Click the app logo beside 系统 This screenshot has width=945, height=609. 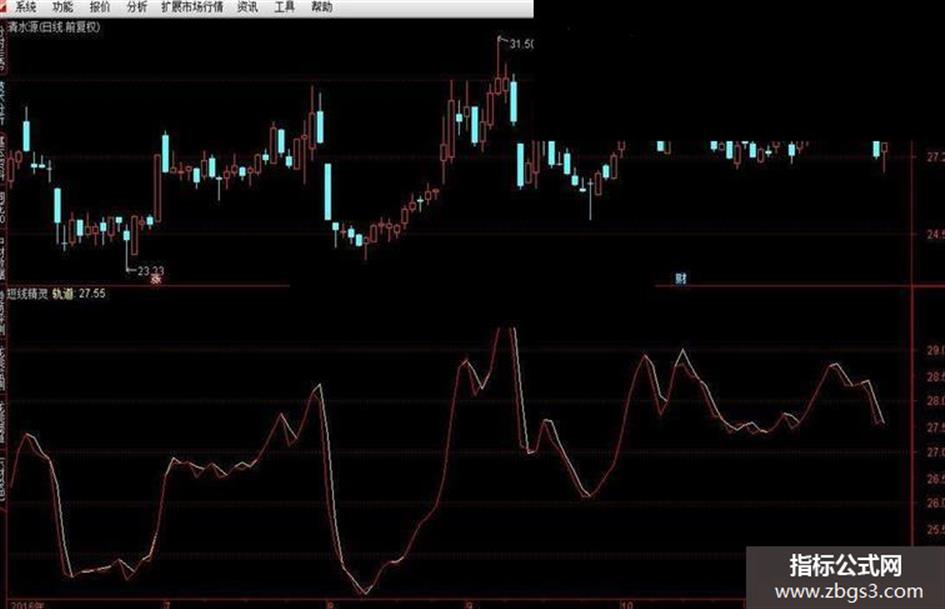(5, 7)
